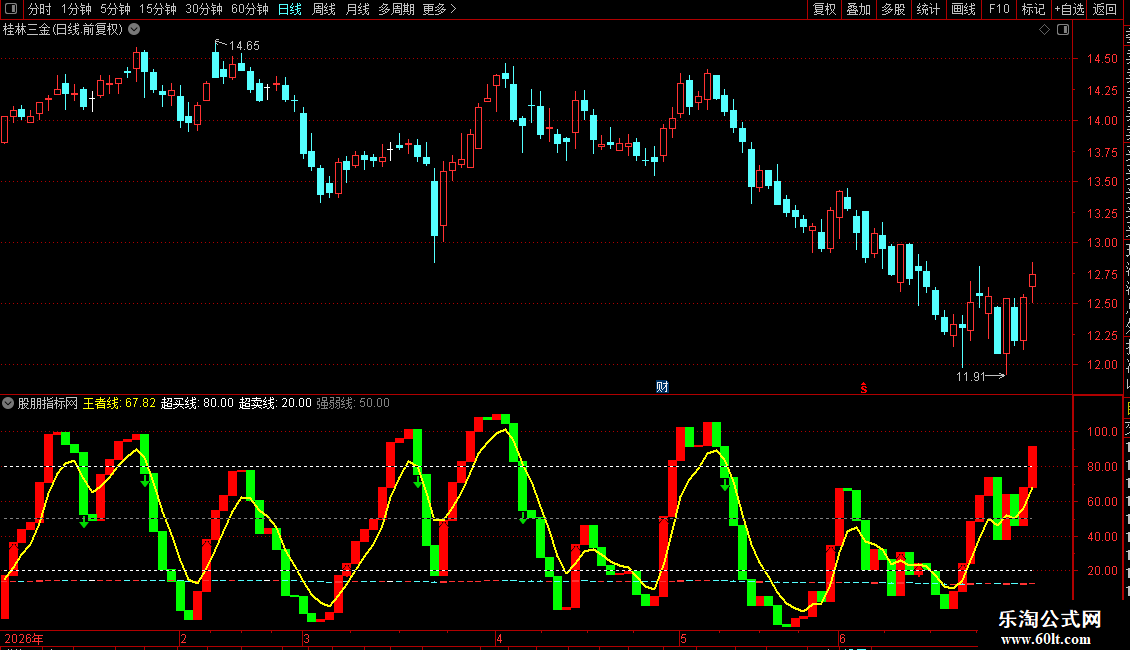
Task: Click the 60.00 indicator axis label
Action: click(x=1102, y=502)
